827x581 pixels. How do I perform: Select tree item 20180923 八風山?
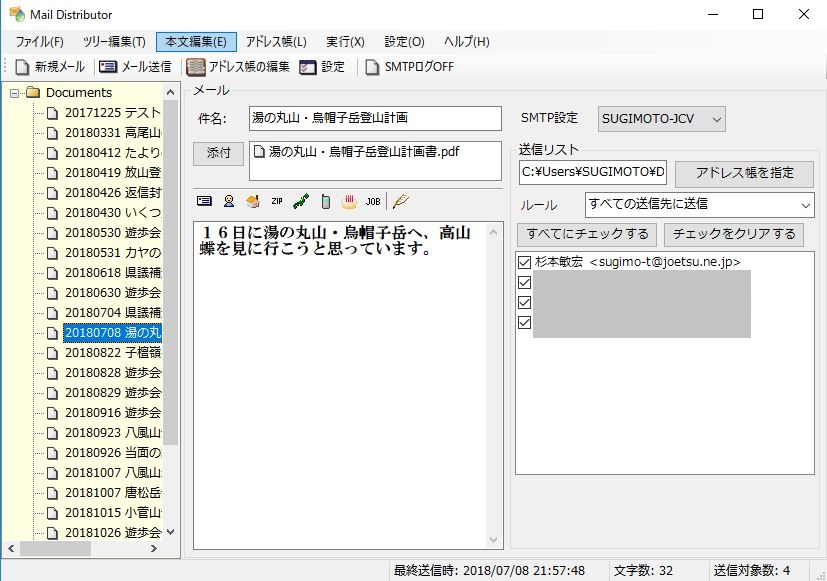tap(112, 433)
